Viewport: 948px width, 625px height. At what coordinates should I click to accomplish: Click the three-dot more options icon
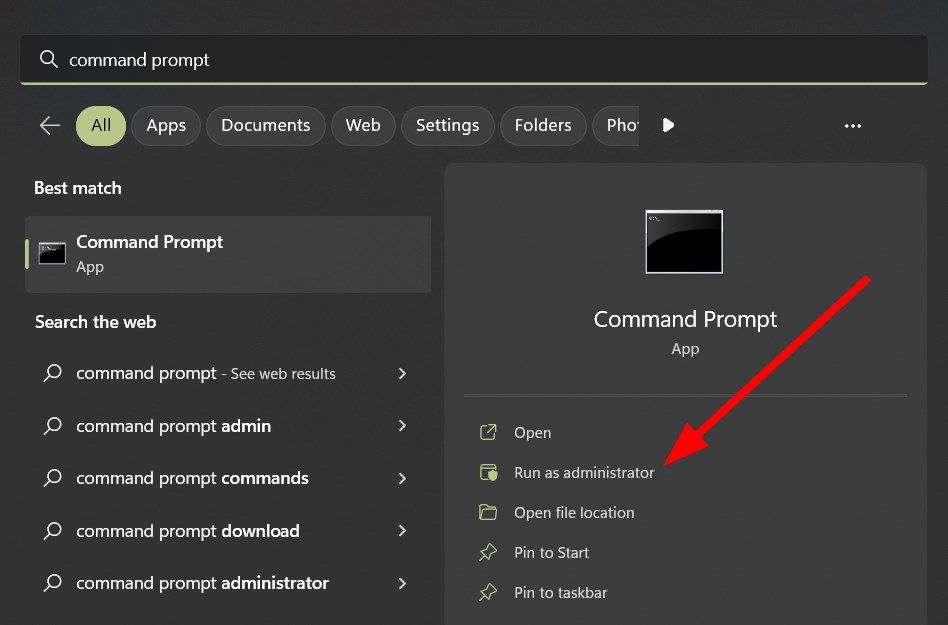tap(853, 126)
